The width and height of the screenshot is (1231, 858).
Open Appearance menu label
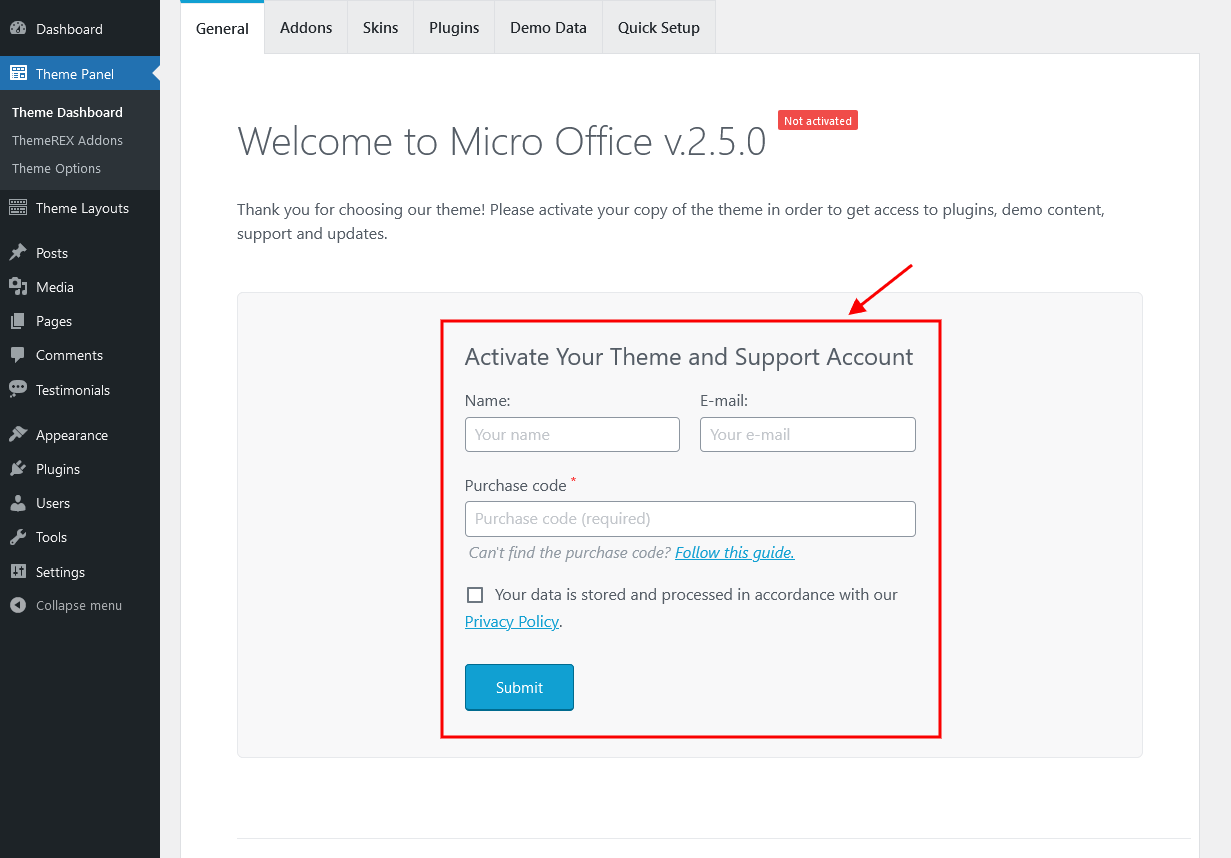(72, 435)
